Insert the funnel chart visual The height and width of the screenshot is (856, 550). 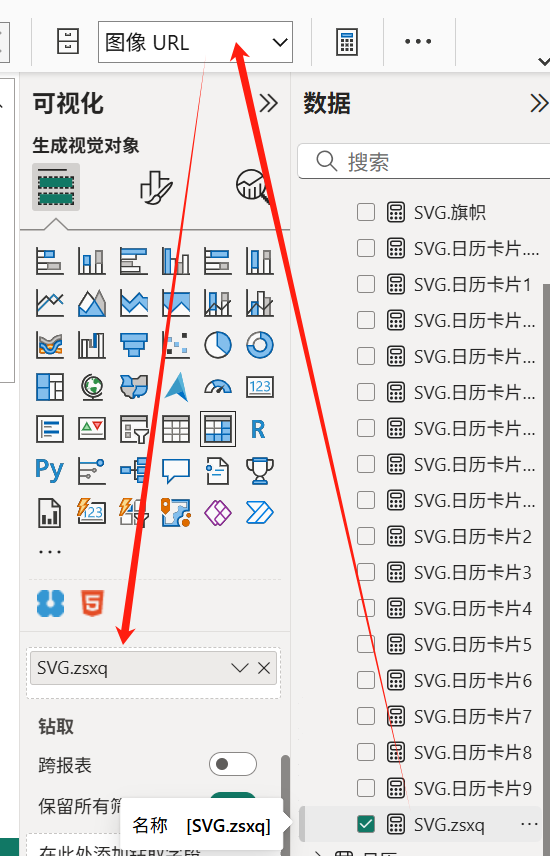(134, 344)
